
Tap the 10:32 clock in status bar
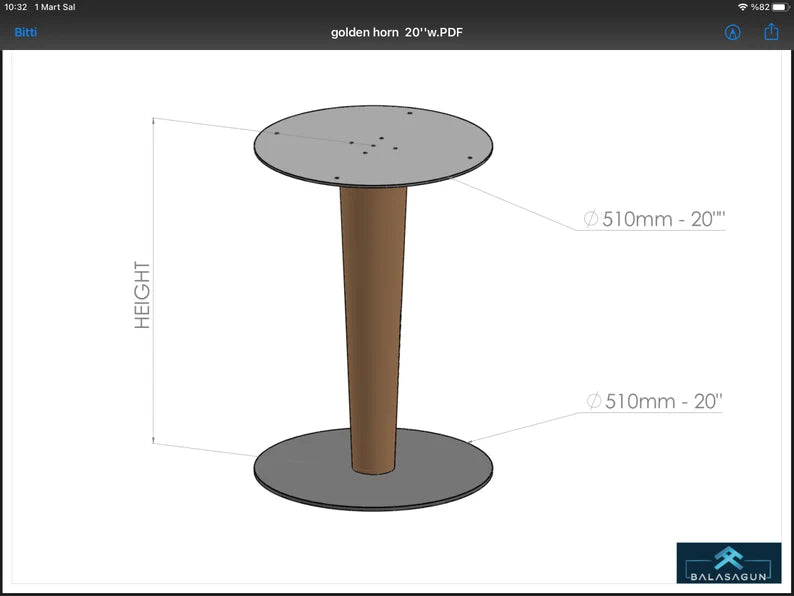pos(16,7)
